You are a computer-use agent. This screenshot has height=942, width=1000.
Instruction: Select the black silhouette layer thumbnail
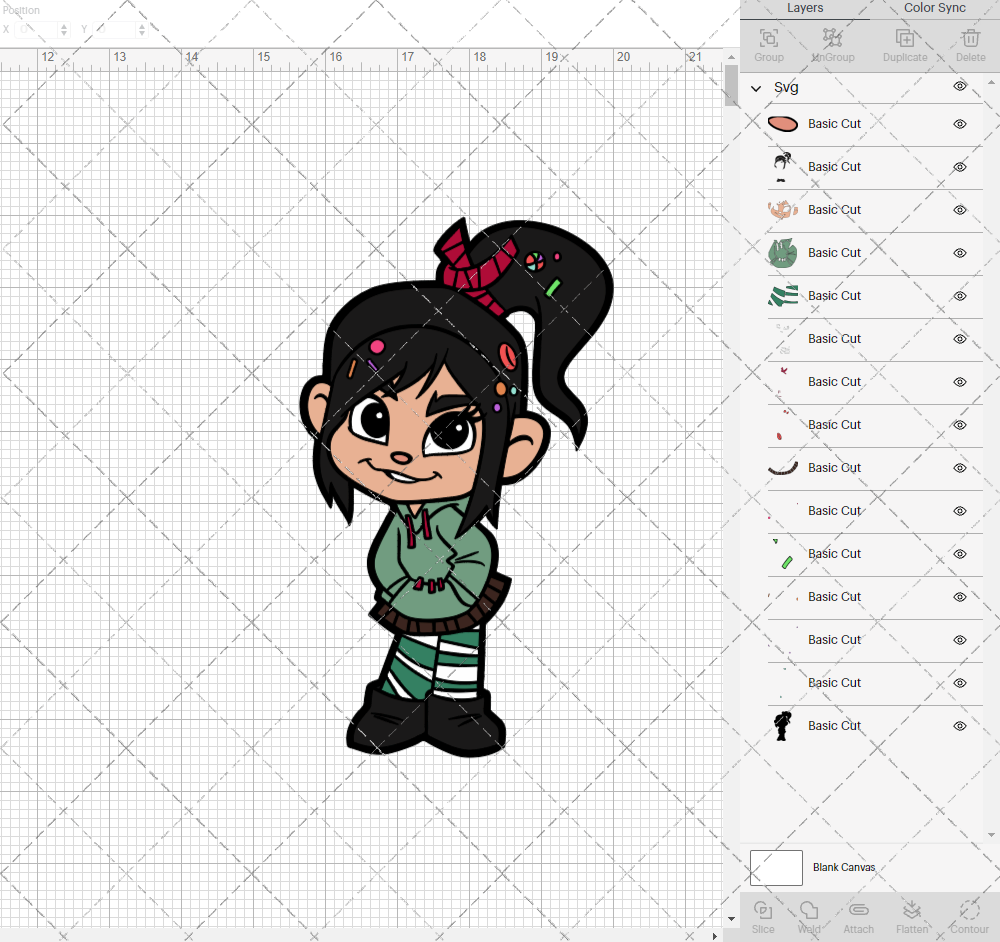783,726
